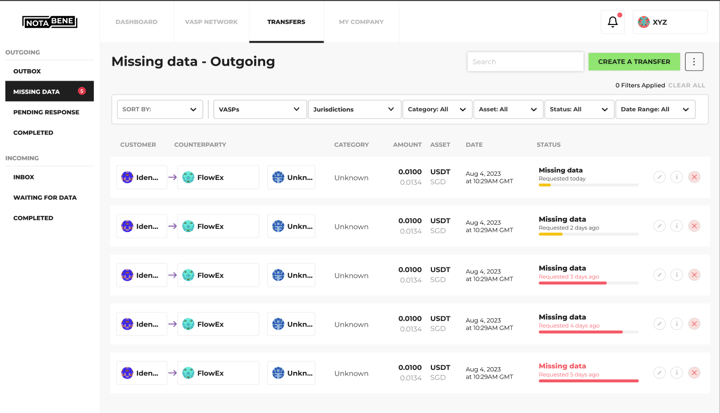Cancel the transfer requested 3 days ago
This screenshot has width=720, height=413.
click(694, 275)
